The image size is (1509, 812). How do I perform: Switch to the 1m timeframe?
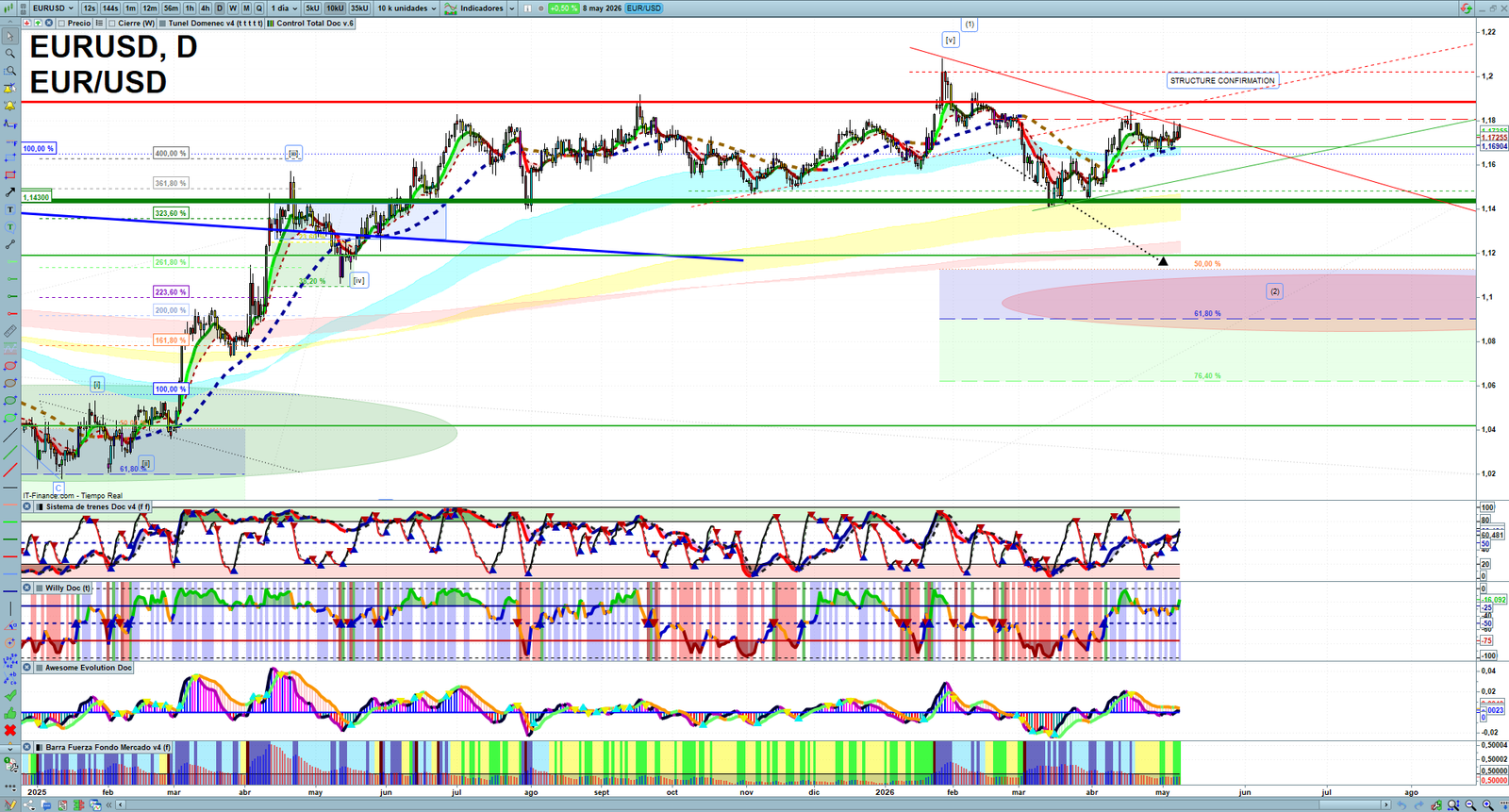[131, 8]
